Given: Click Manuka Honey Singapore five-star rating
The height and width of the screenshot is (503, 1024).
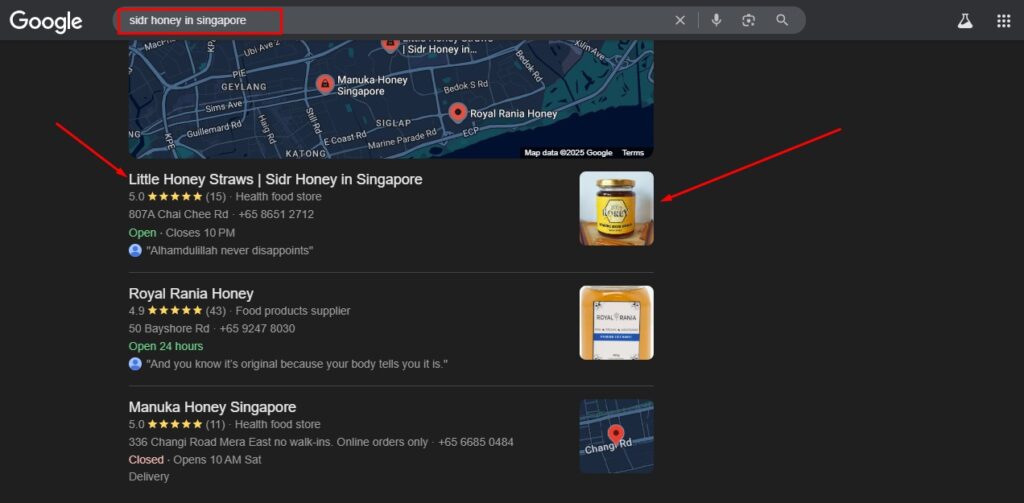Looking at the screenshot, I should click(175, 425).
